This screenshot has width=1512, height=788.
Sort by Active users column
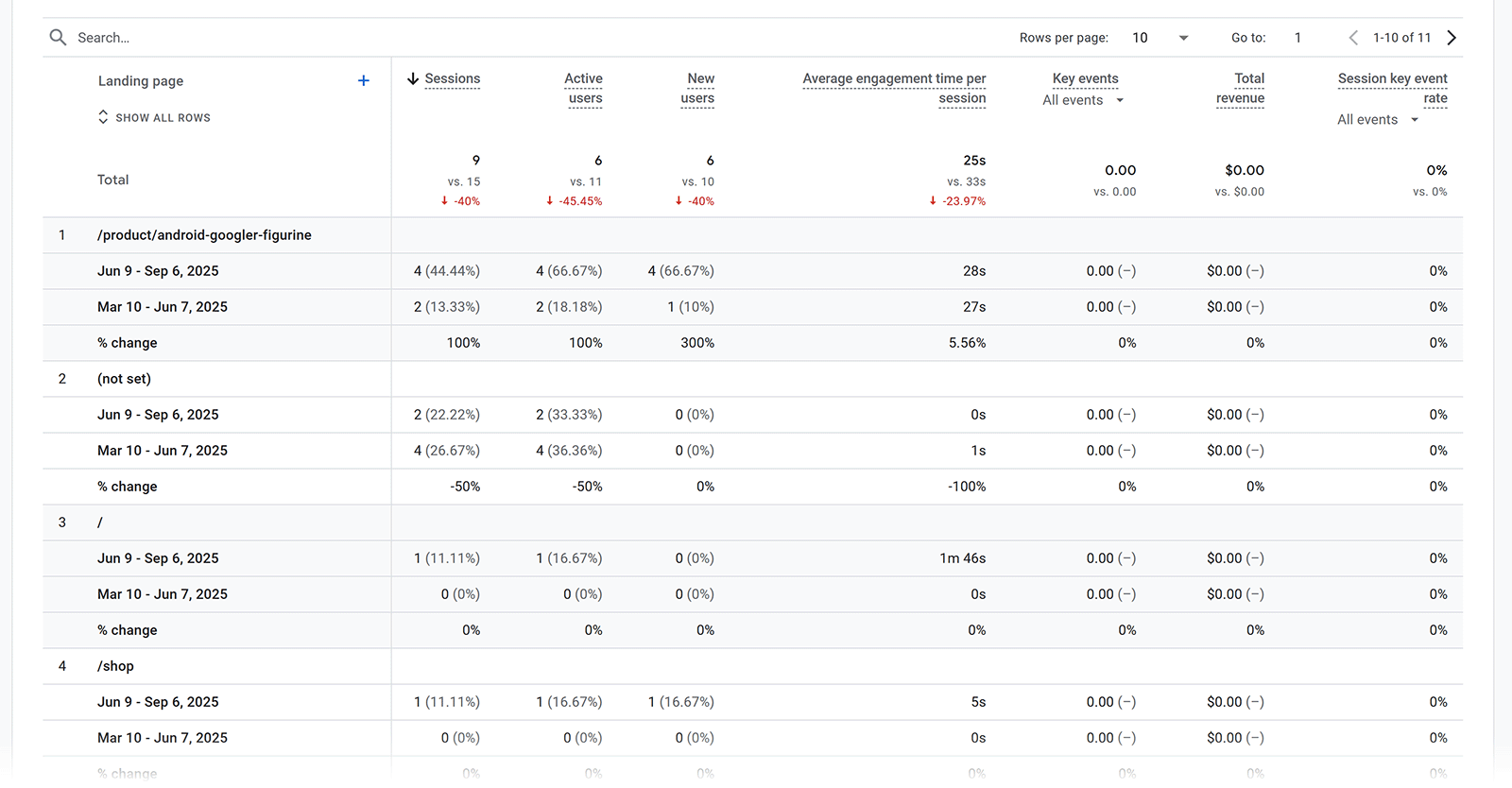(x=584, y=88)
